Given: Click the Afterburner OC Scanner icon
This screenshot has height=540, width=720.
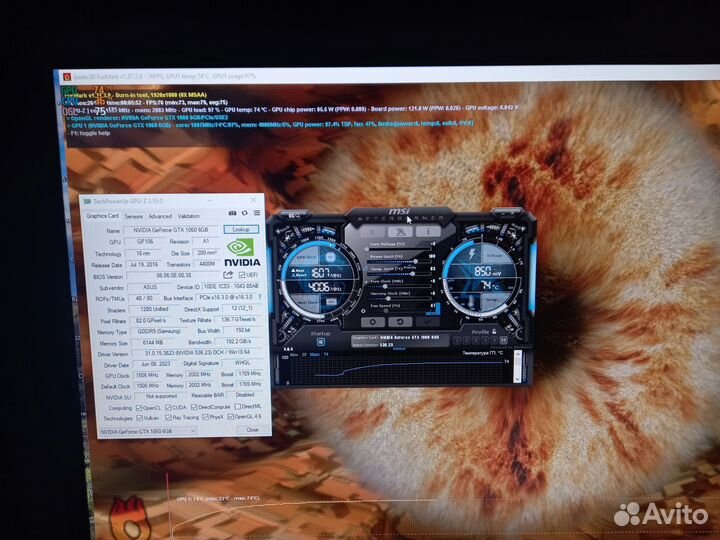Looking at the screenshot, I should tap(294, 215).
